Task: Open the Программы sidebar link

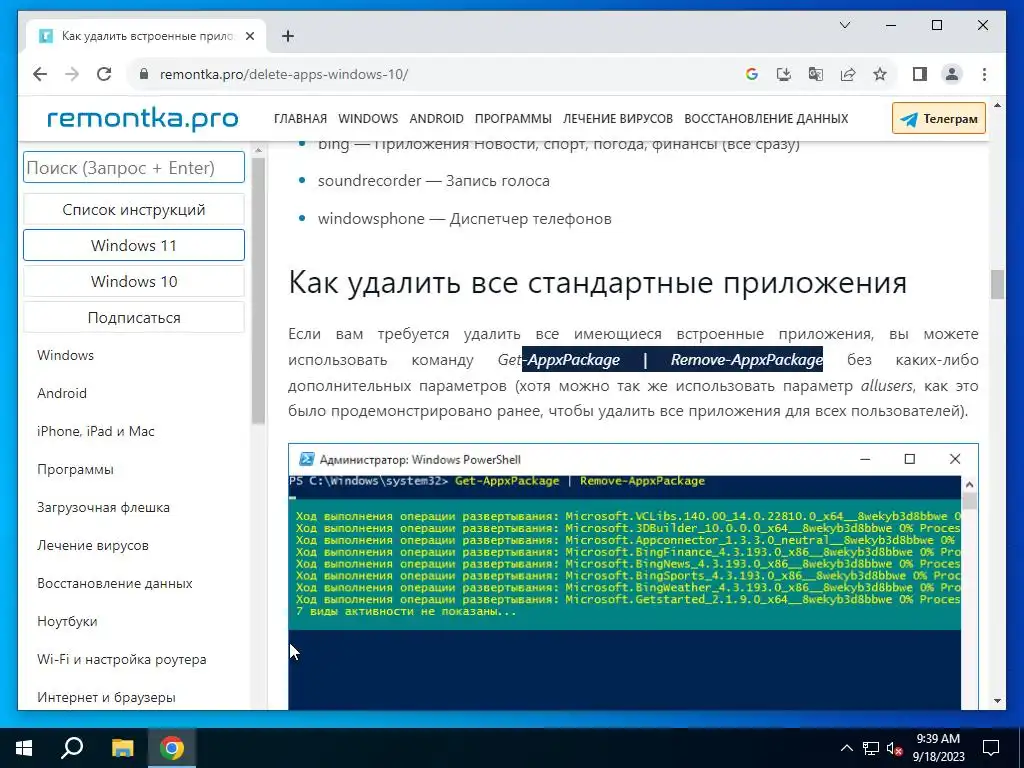Action: [75, 470]
